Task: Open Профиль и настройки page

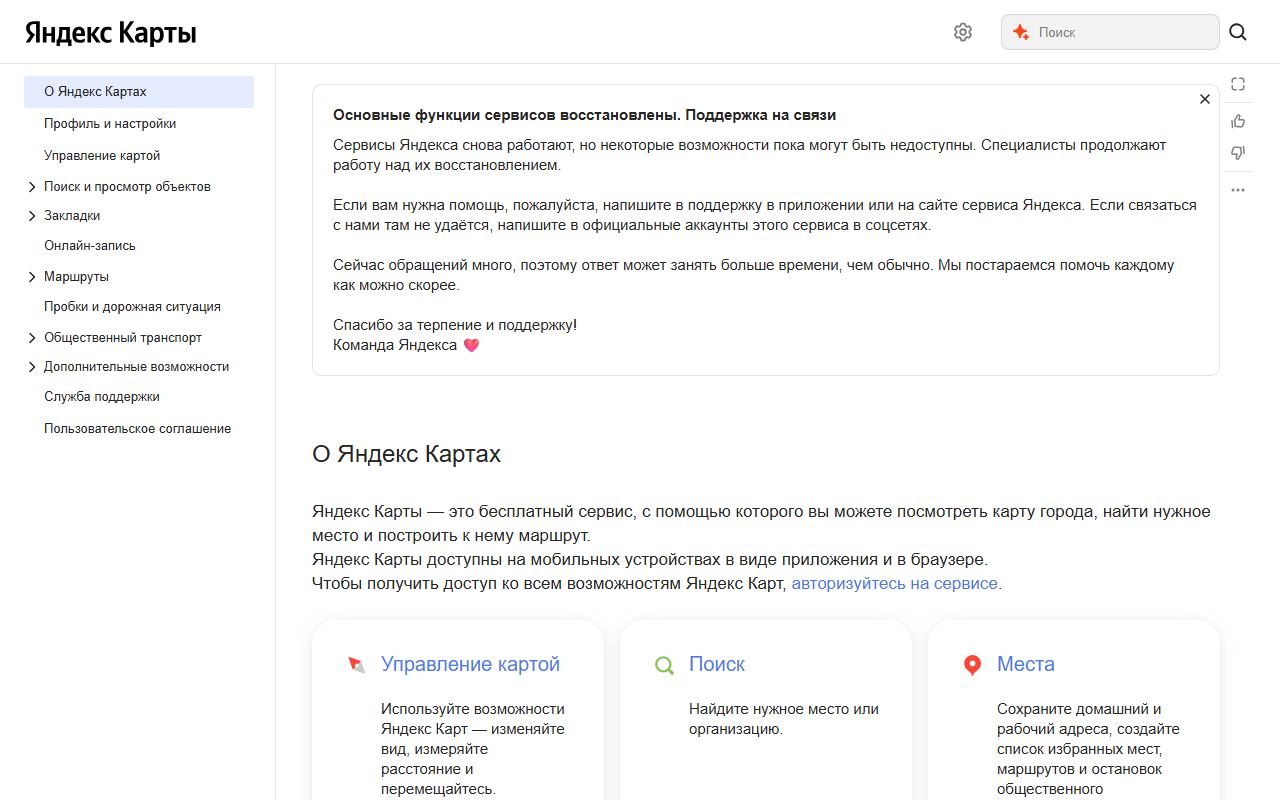Action: point(110,124)
